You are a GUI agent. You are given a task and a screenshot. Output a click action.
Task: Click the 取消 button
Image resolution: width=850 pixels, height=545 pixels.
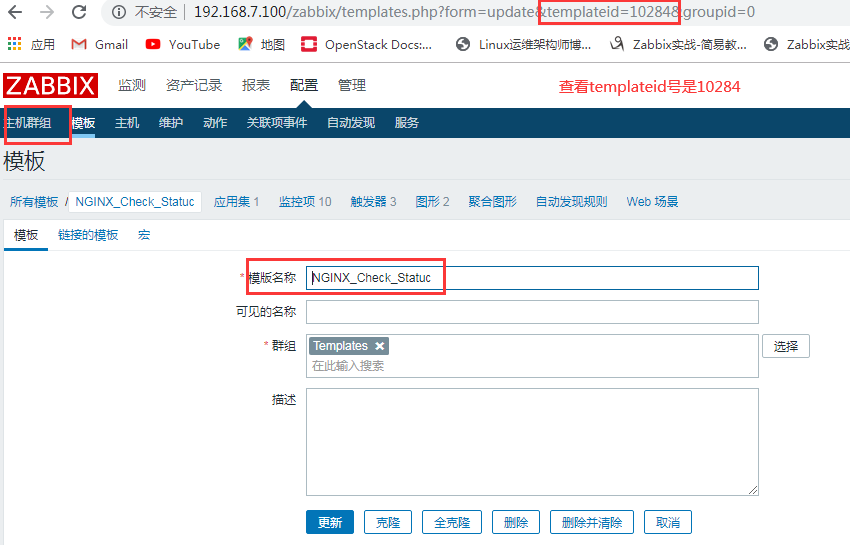[667, 522]
